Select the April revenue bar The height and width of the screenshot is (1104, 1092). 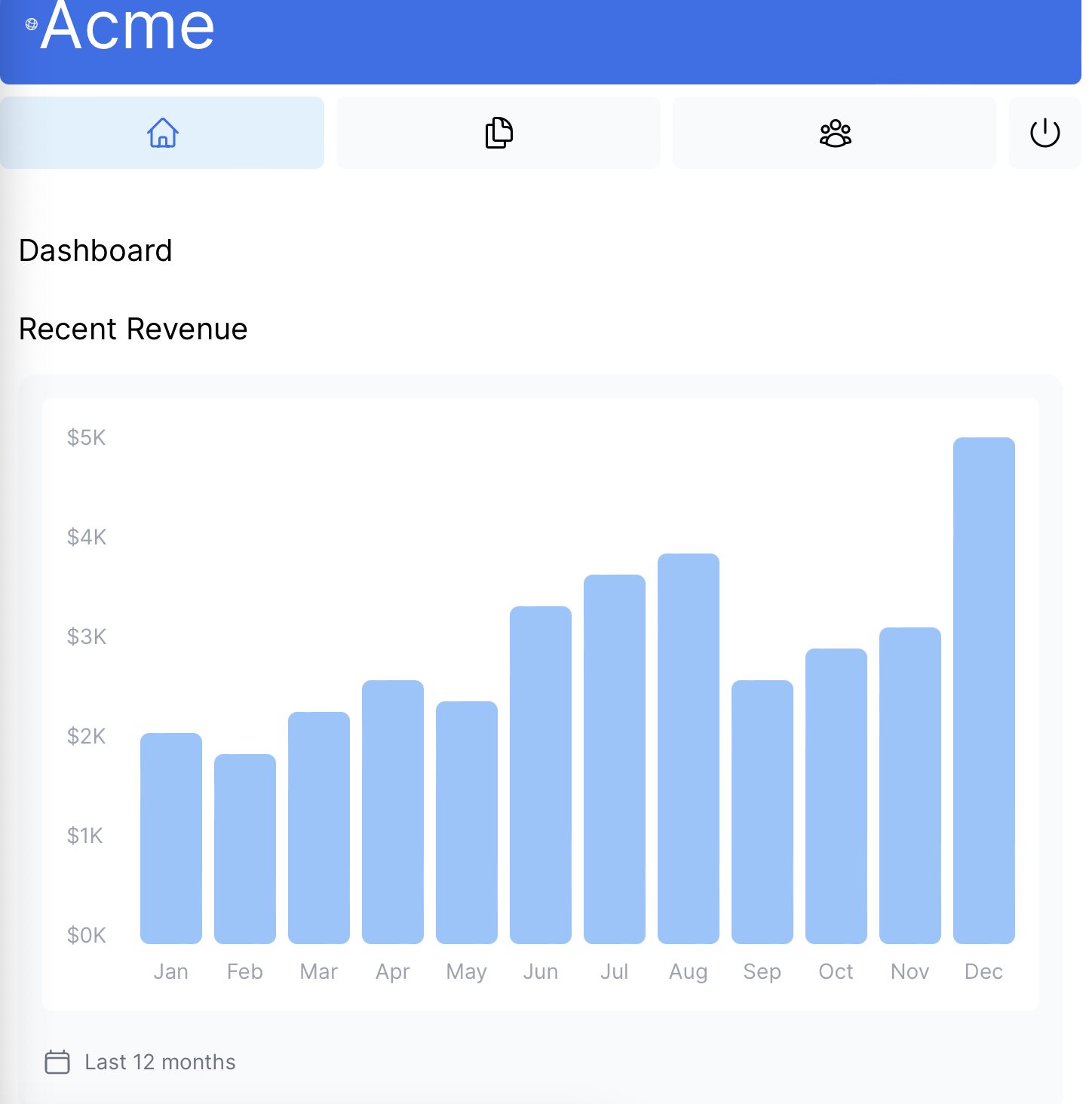click(x=393, y=811)
